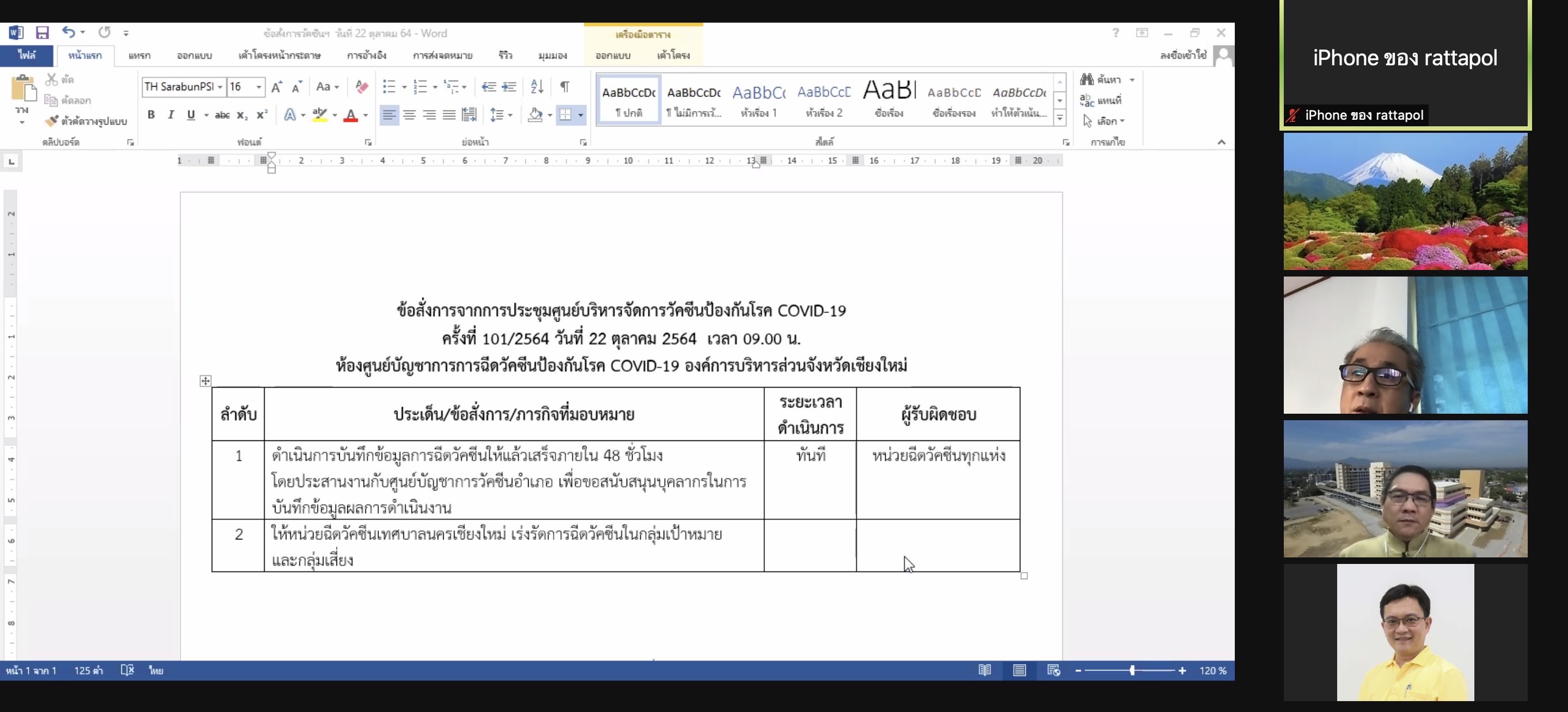Switch to the Page Layout tab

point(279,56)
